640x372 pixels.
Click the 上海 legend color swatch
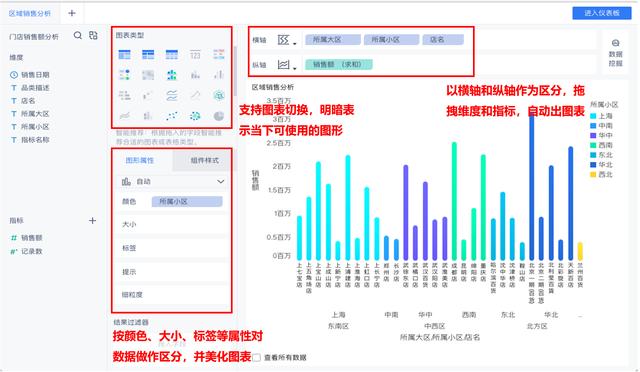coord(593,116)
